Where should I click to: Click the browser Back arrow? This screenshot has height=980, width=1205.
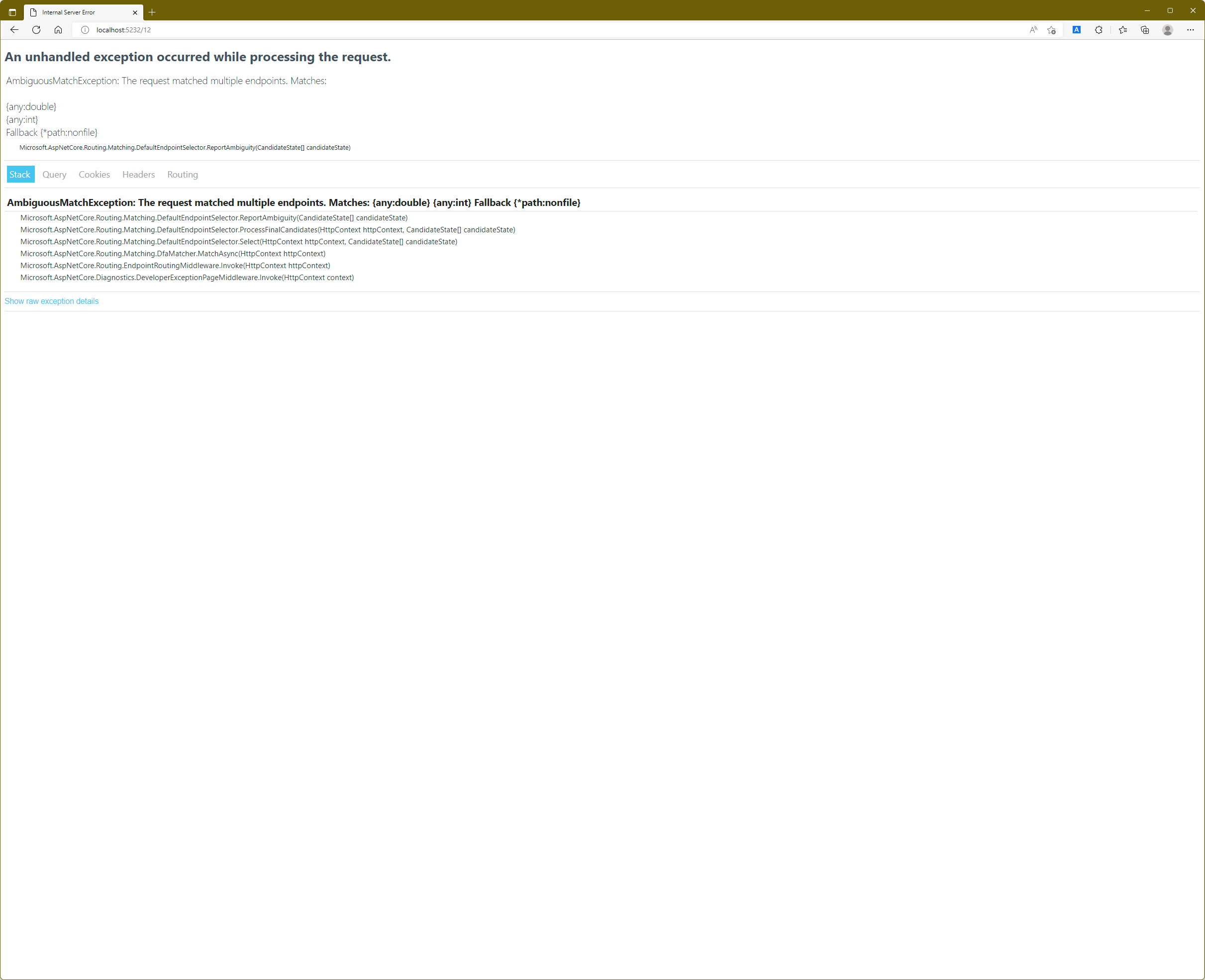coord(14,30)
